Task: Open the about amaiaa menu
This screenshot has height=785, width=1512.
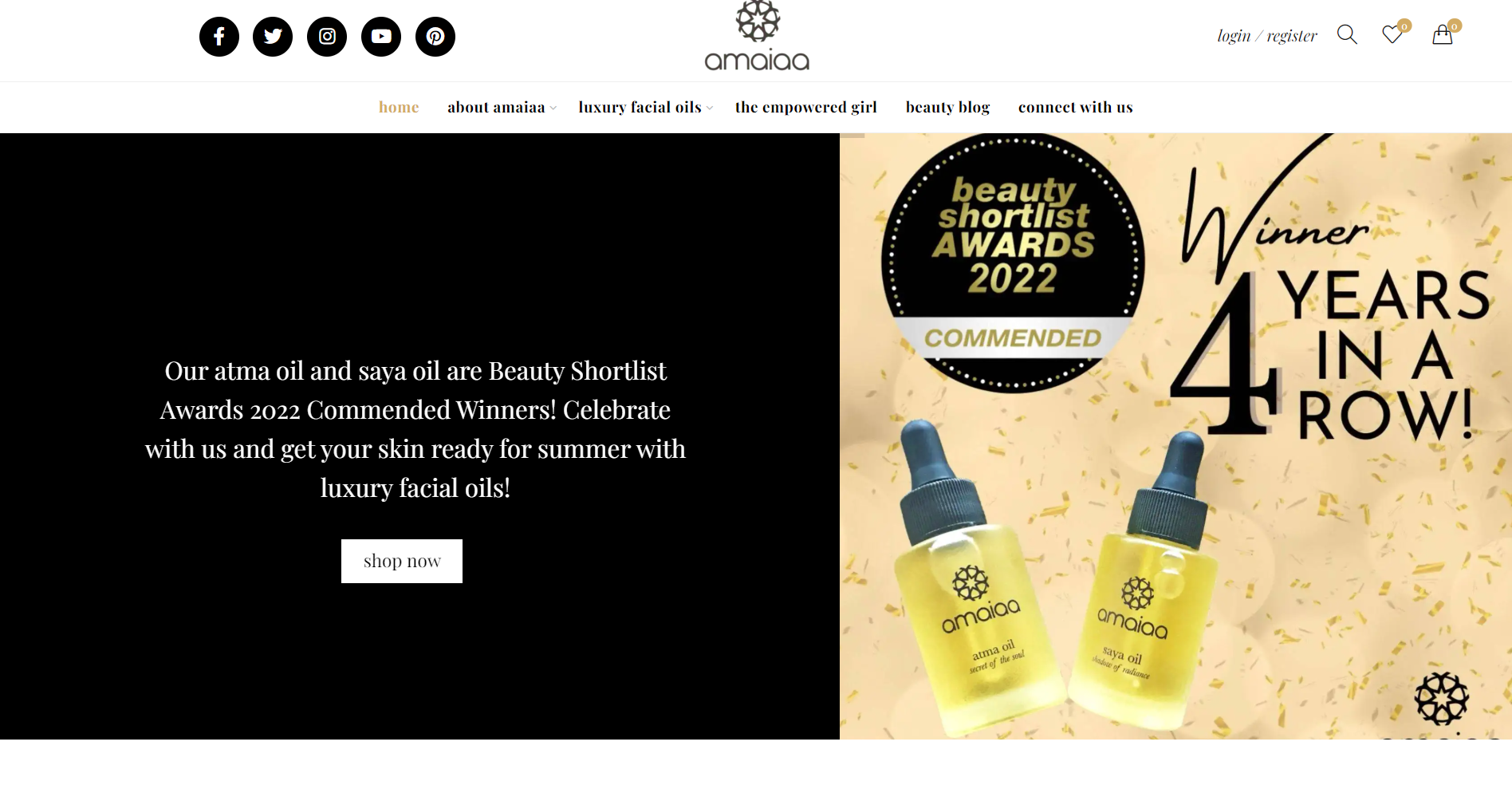Action: [496, 107]
